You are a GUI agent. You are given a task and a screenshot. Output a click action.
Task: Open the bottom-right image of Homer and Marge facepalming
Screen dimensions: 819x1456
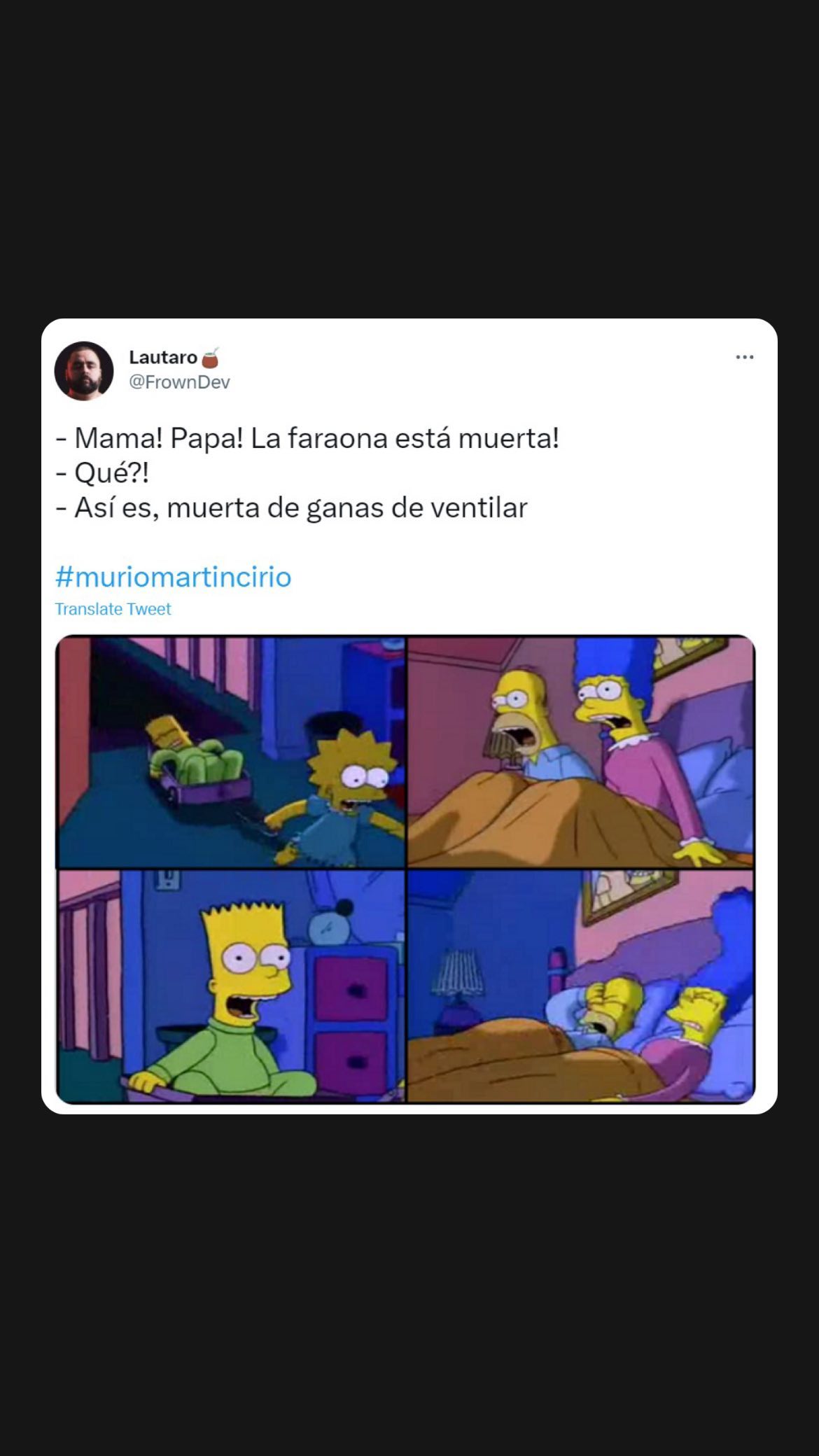pyautogui.click(x=581, y=987)
